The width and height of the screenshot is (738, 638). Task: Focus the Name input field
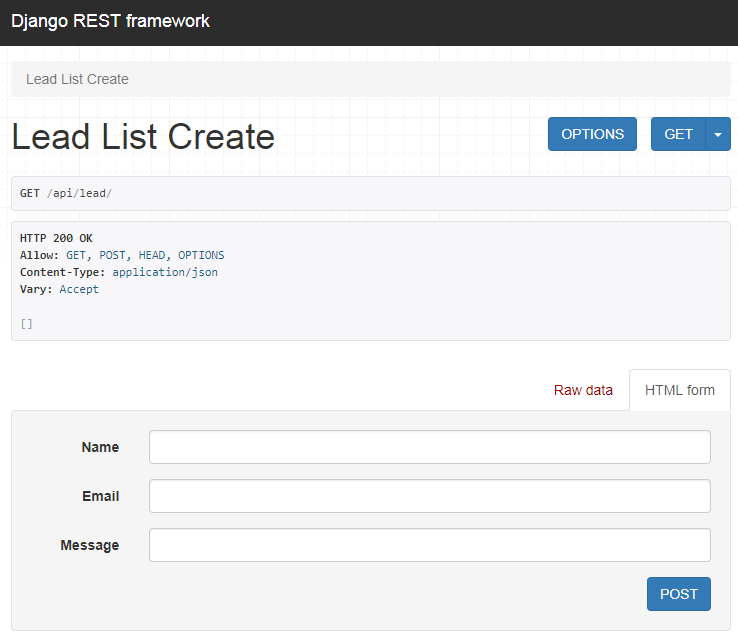pos(429,447)
